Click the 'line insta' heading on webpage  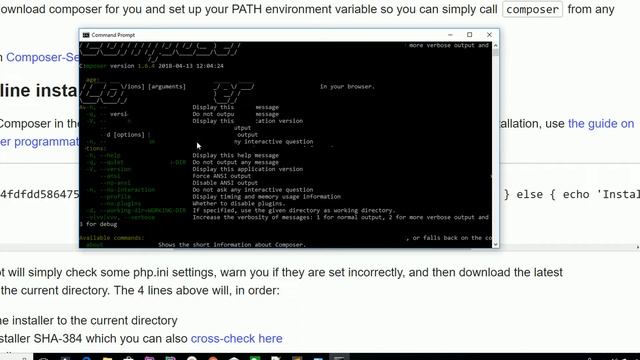point(39,90)
